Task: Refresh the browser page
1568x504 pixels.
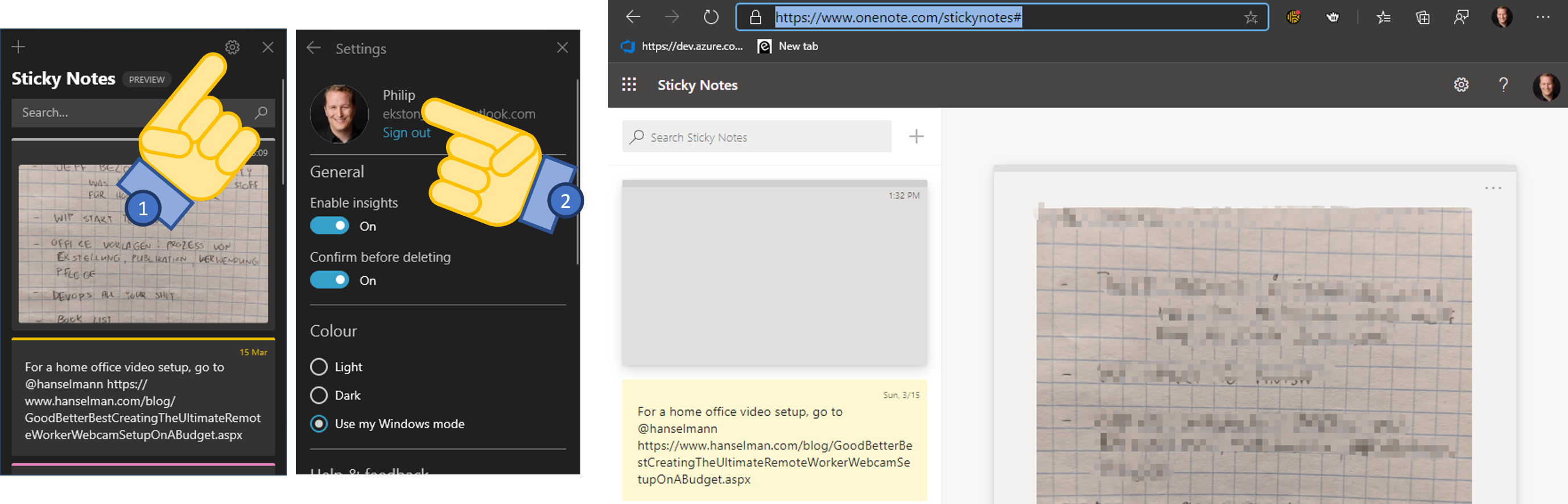Action: pos(711,17)
